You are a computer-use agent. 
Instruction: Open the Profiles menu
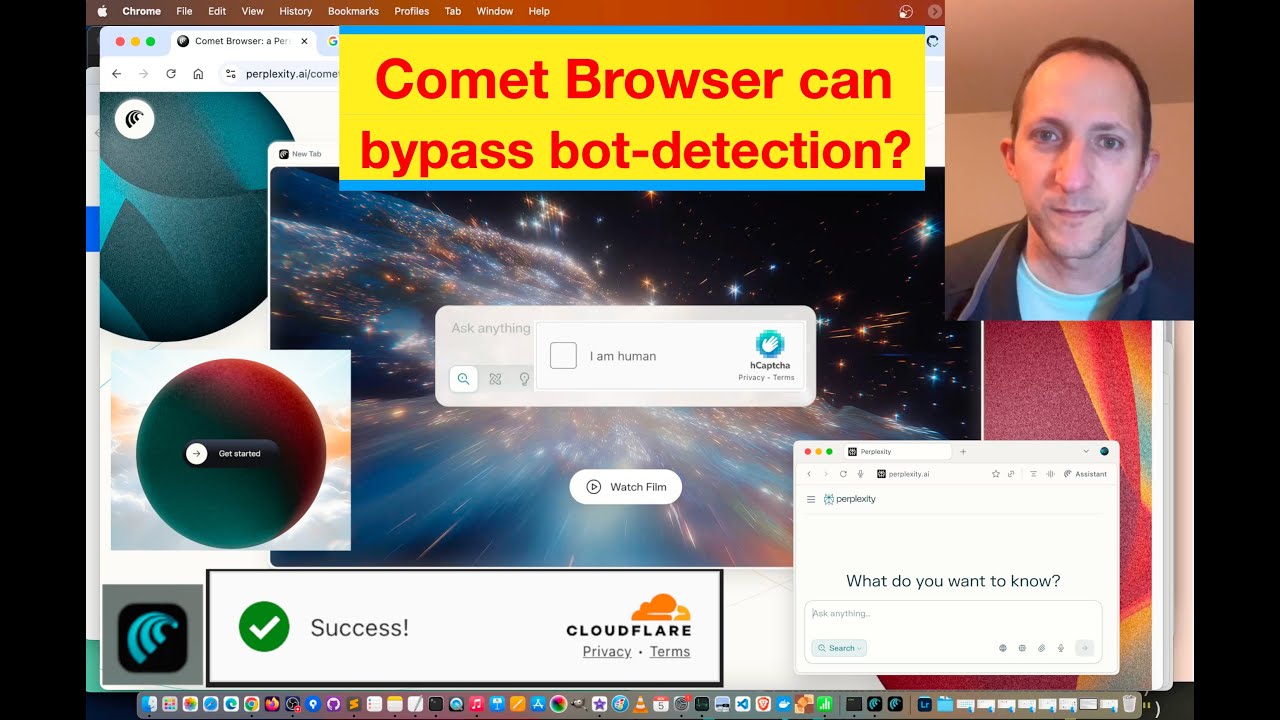tap(412, 11)
